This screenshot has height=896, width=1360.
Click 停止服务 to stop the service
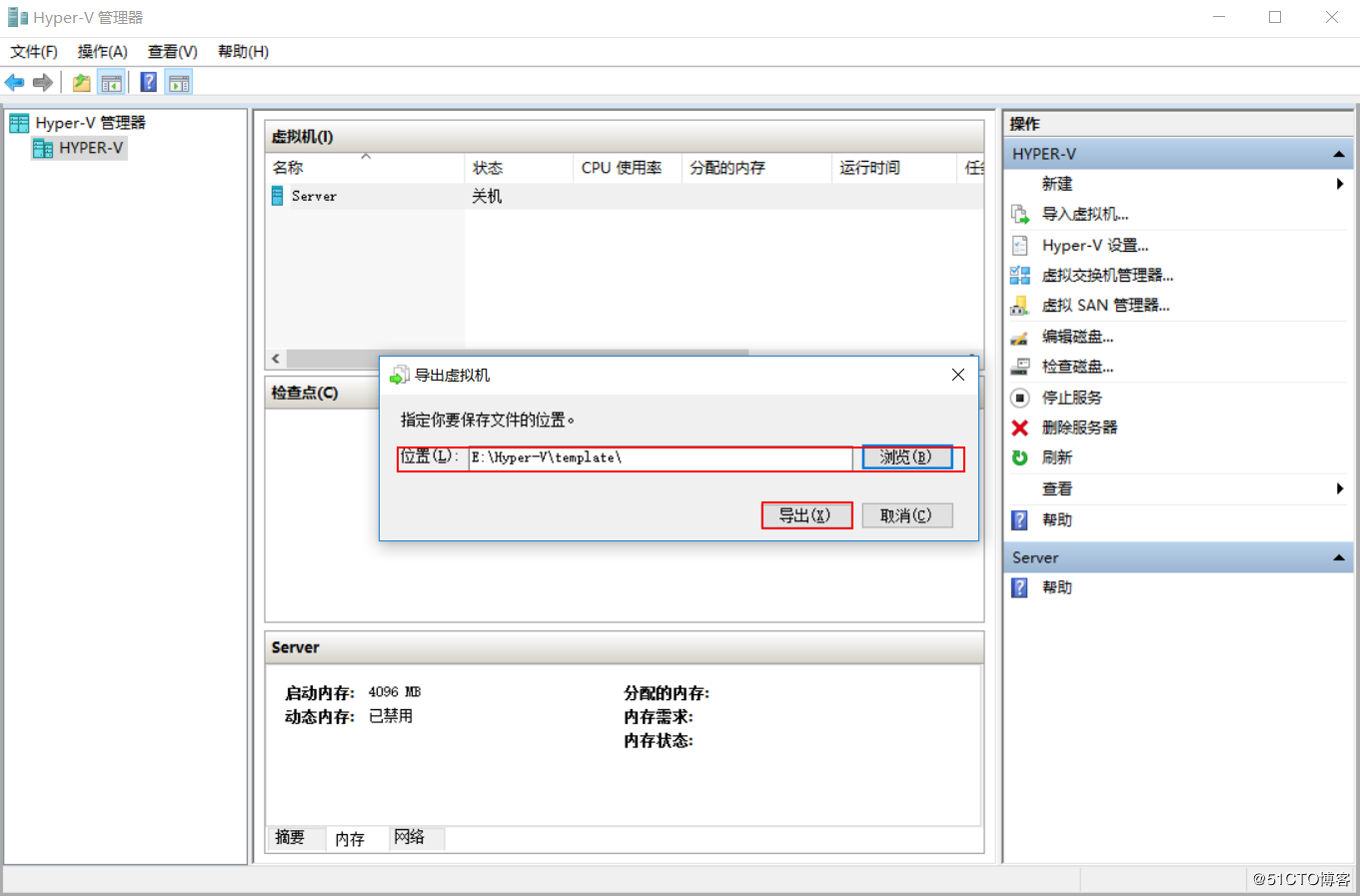(1072, 397)
